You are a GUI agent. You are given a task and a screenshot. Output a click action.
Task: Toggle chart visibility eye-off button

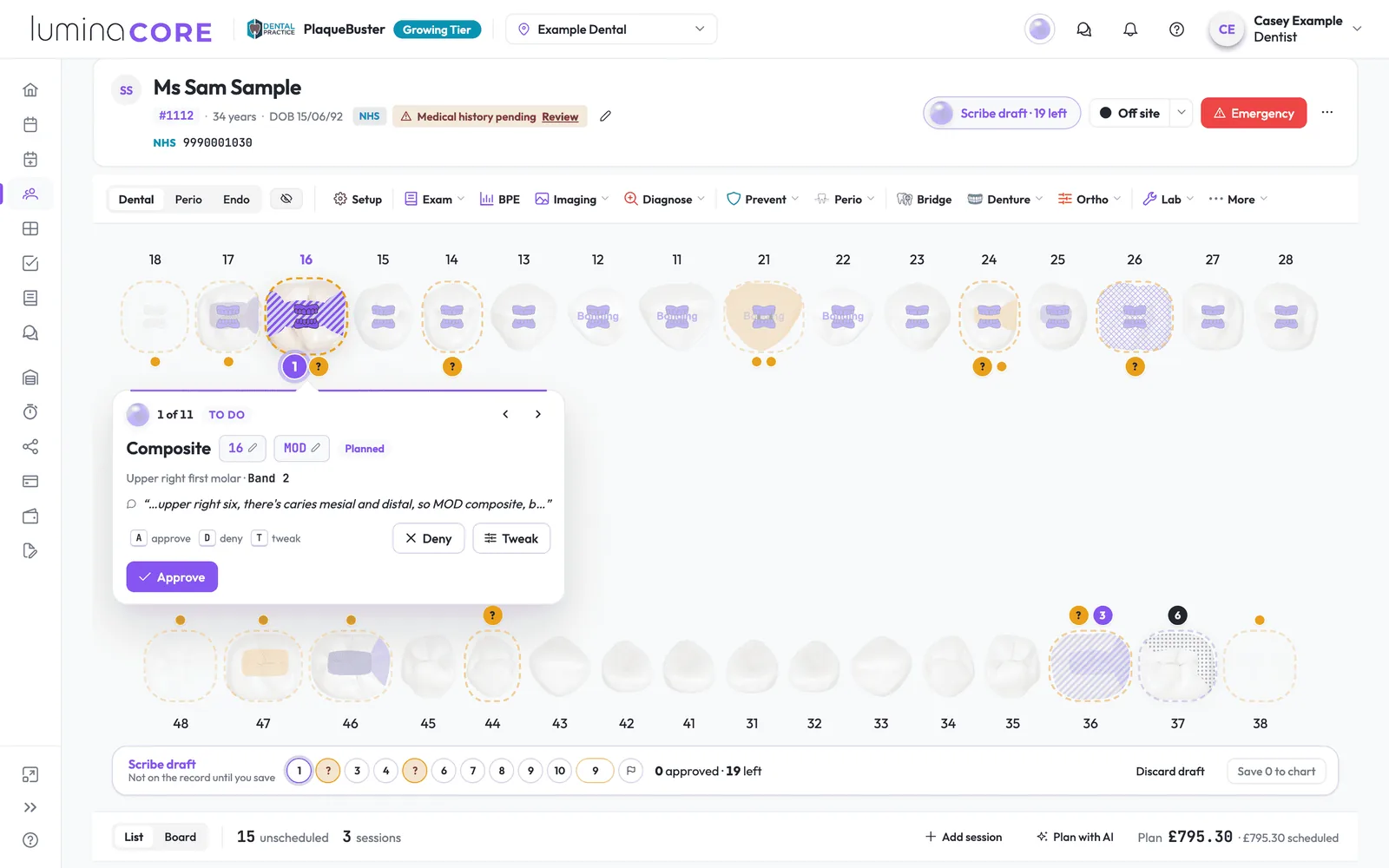[x=286, y=199]
